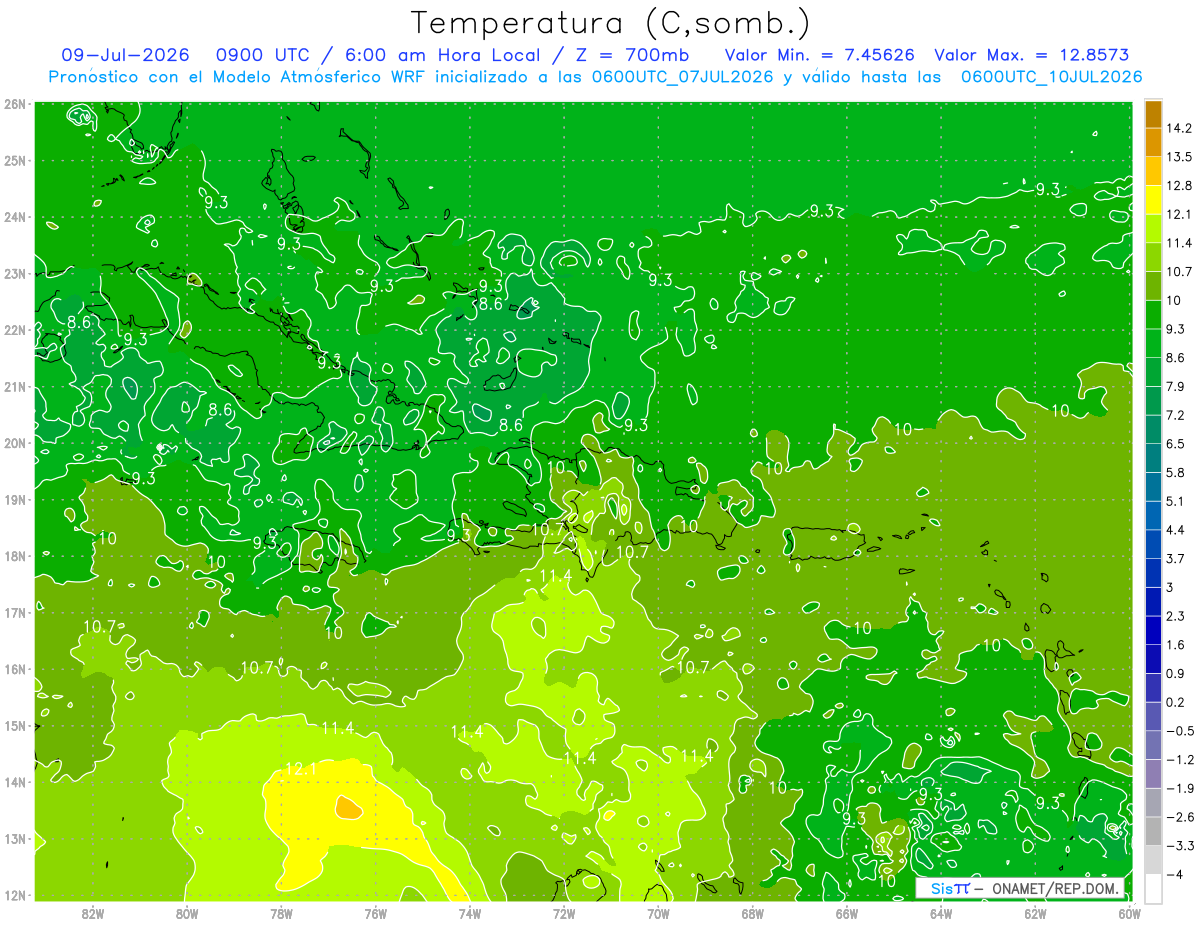Click the 14N latitude axis label
The width and height of the screenshot is (1200, 927).
click(x=14, y=782)
